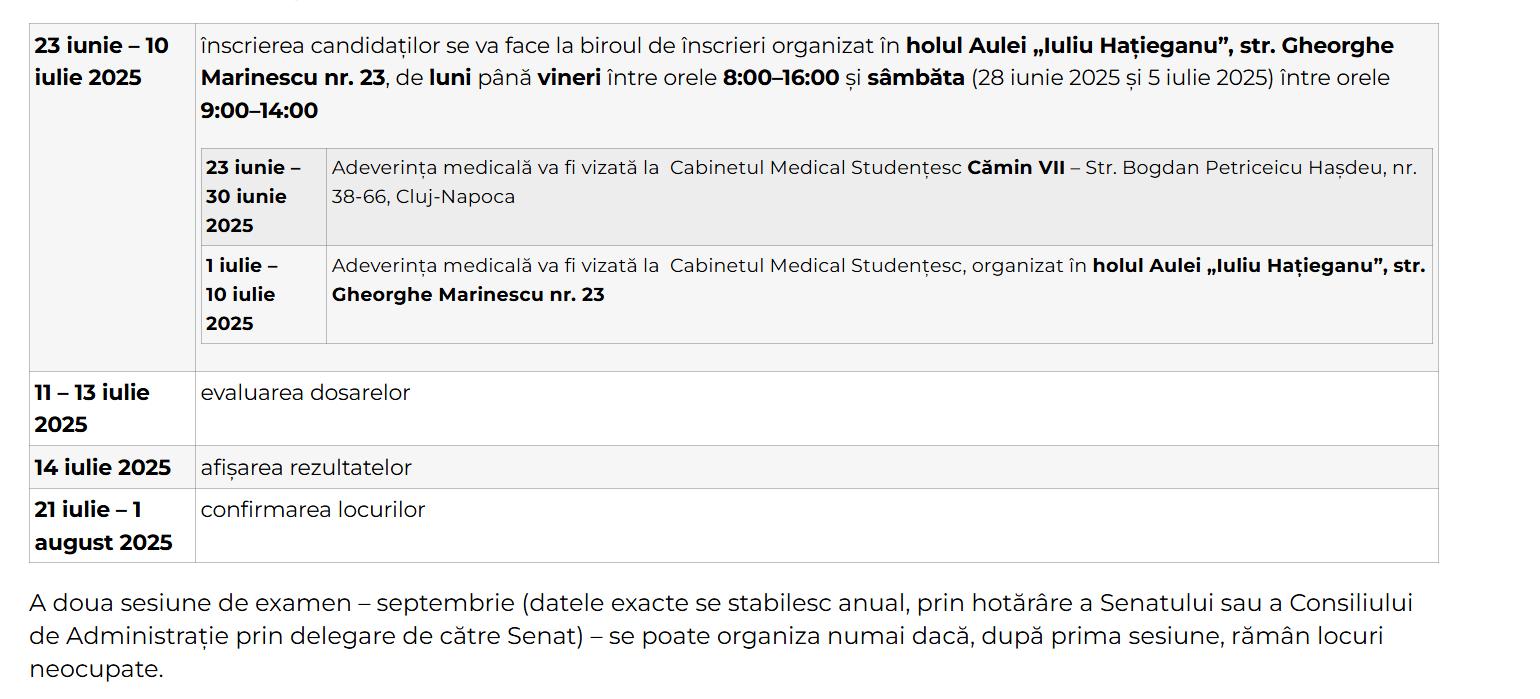Click the "11 – 13 iulie 2025" date cell

[x=92, y=408]
